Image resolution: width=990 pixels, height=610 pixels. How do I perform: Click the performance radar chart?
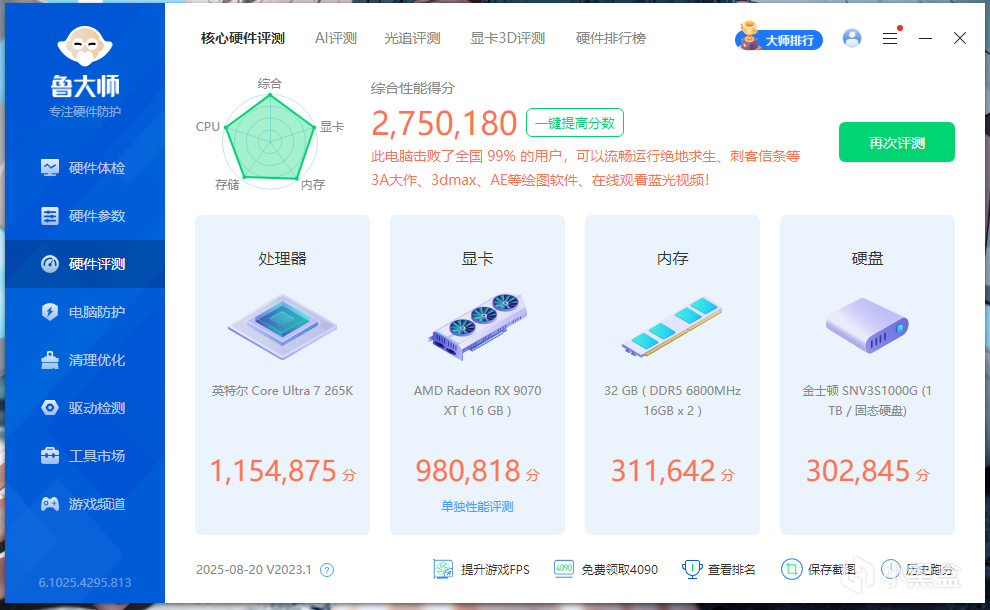(x=270, y=141)
